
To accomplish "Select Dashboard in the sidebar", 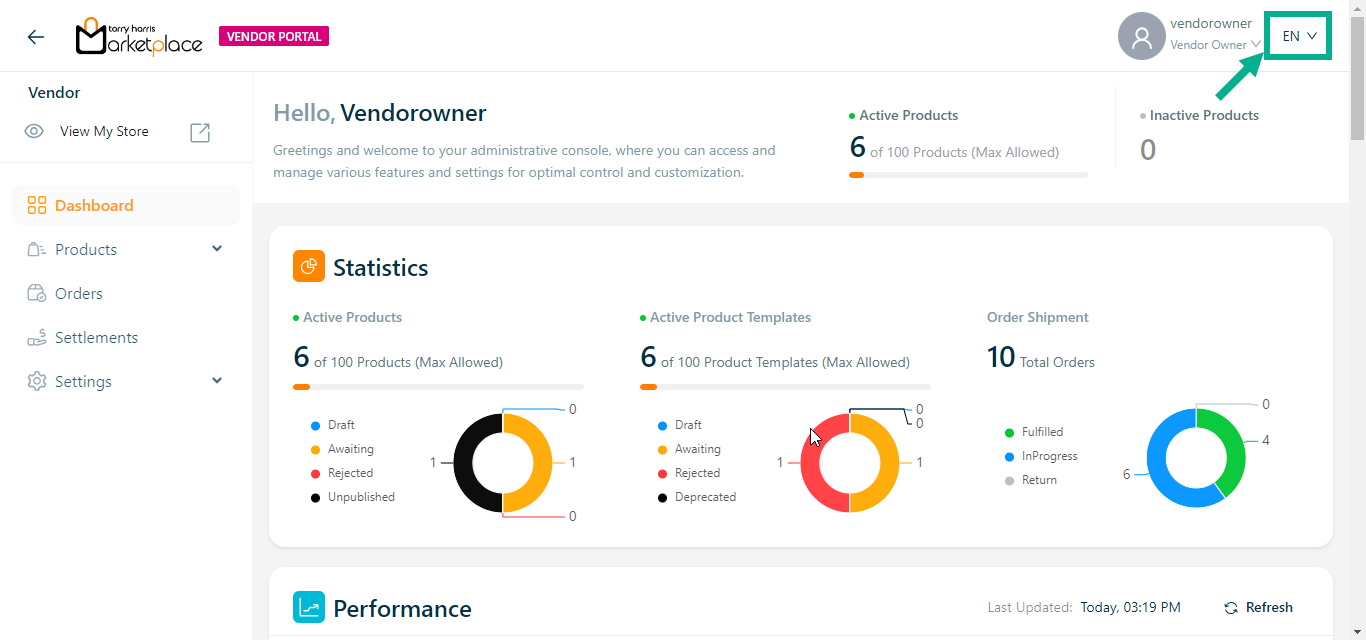I will pos(94,206).
